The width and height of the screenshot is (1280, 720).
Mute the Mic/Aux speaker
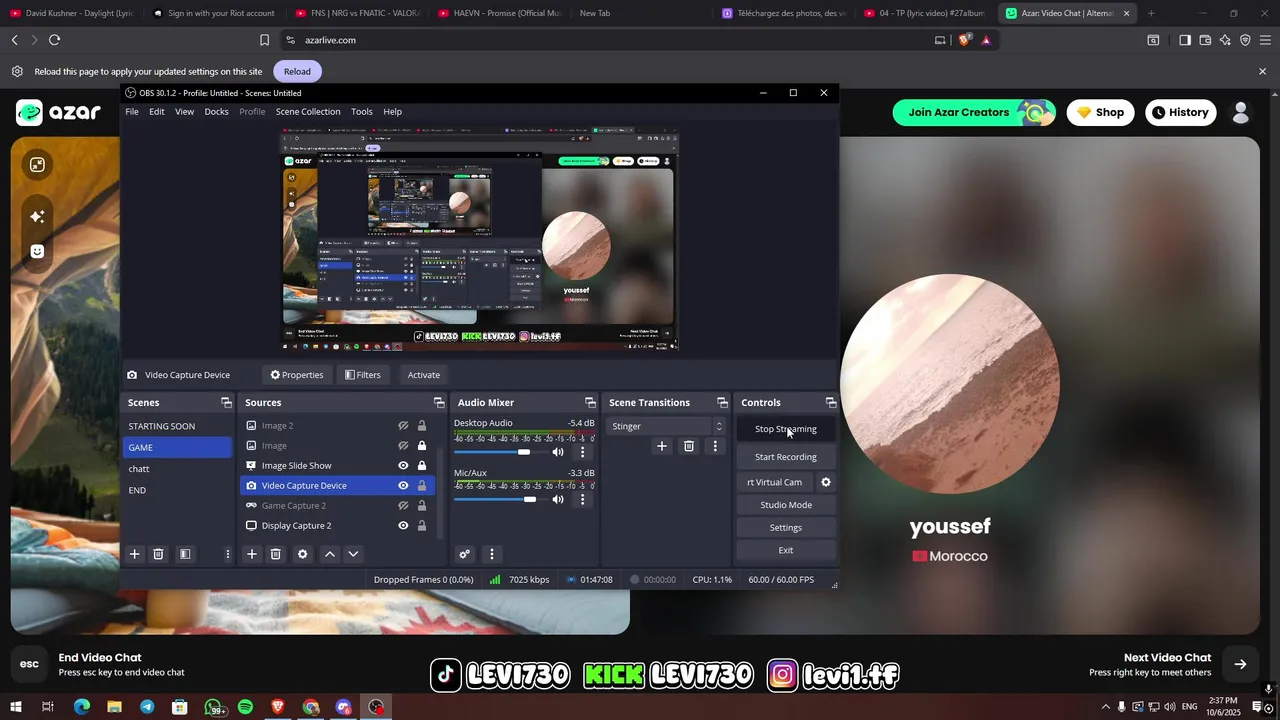pos(558,499)
